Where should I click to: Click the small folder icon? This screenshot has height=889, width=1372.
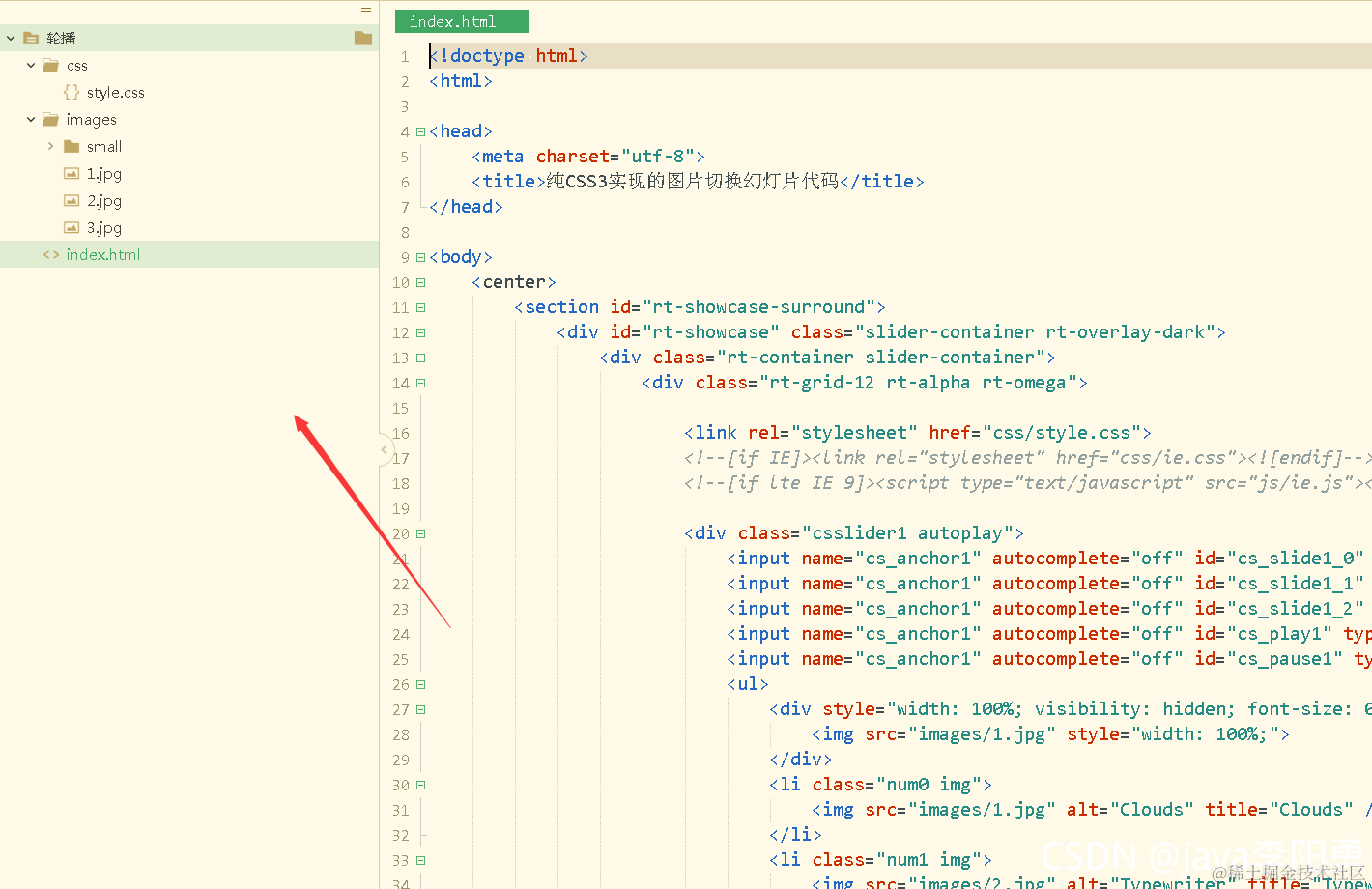71,147
